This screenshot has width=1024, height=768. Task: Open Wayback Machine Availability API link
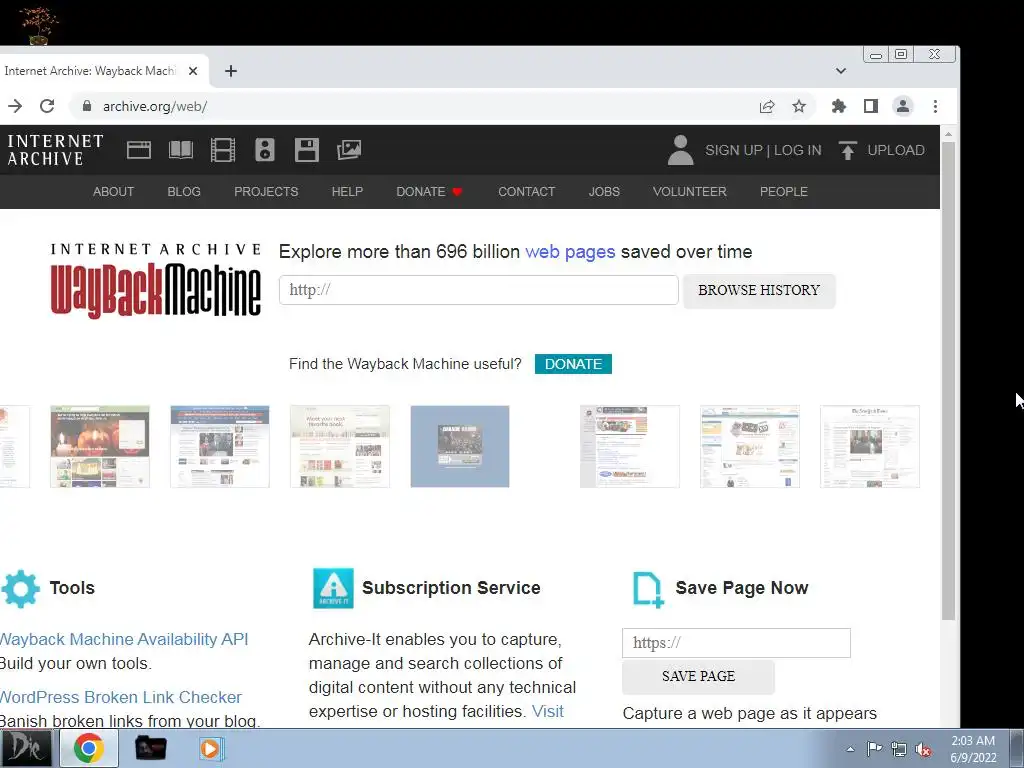(x=124, y=639)
